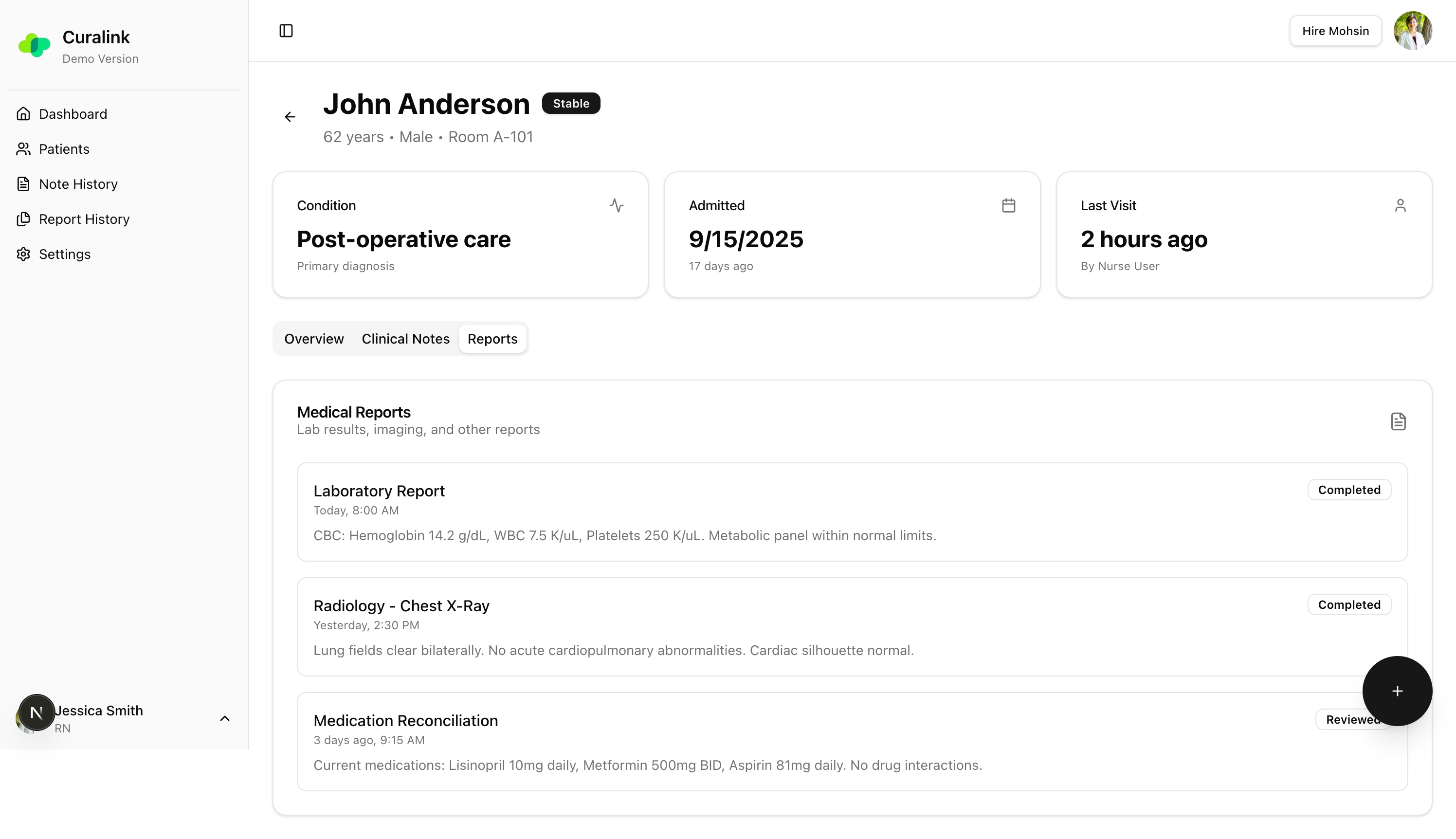The height and width of the screenshot is (839, 1456).
Task: Switch to the Clinical Notes tab
Action: pyautogui.click(x=406, y=339)
